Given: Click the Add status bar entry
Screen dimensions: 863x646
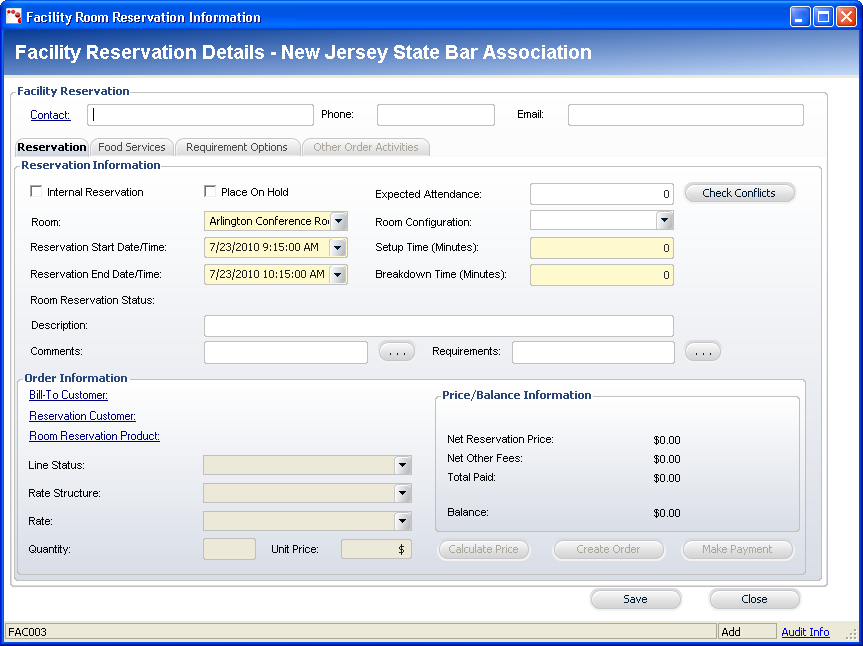Looking at the screenshot, I should [x=747, y=632].
